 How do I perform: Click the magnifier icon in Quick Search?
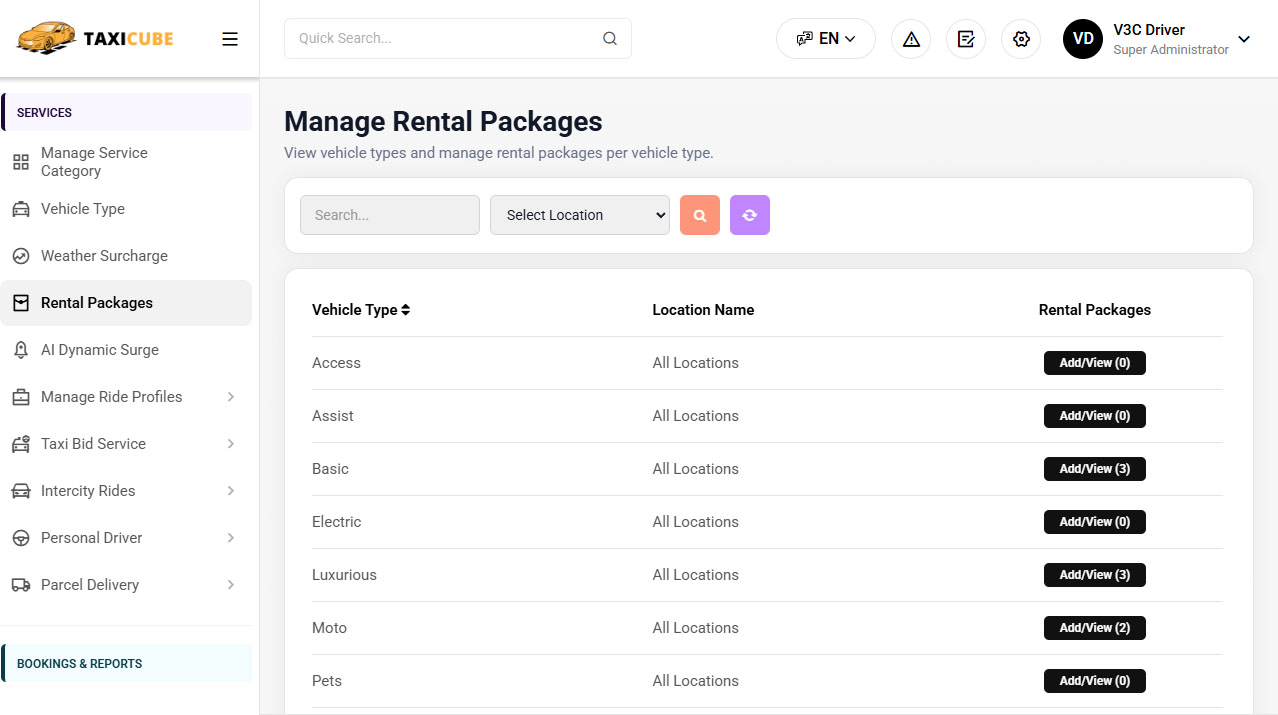(610, 38)
